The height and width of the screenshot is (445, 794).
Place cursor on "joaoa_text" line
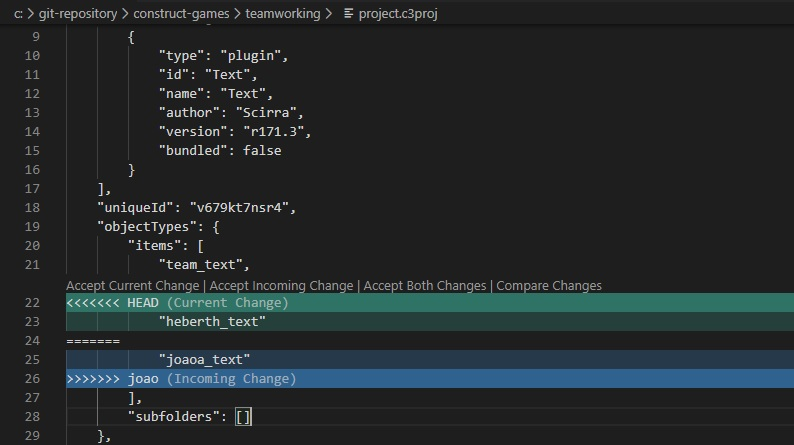tap(430, 359)
